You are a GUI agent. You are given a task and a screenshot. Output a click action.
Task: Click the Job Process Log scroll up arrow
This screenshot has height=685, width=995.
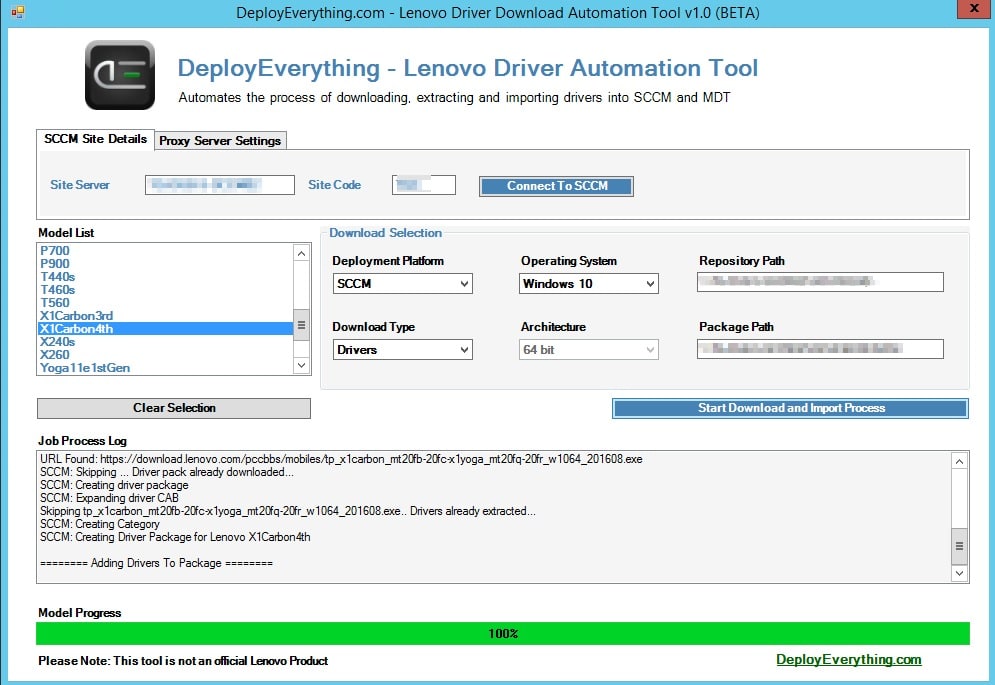pyautogui.click(x=959, y=462)
